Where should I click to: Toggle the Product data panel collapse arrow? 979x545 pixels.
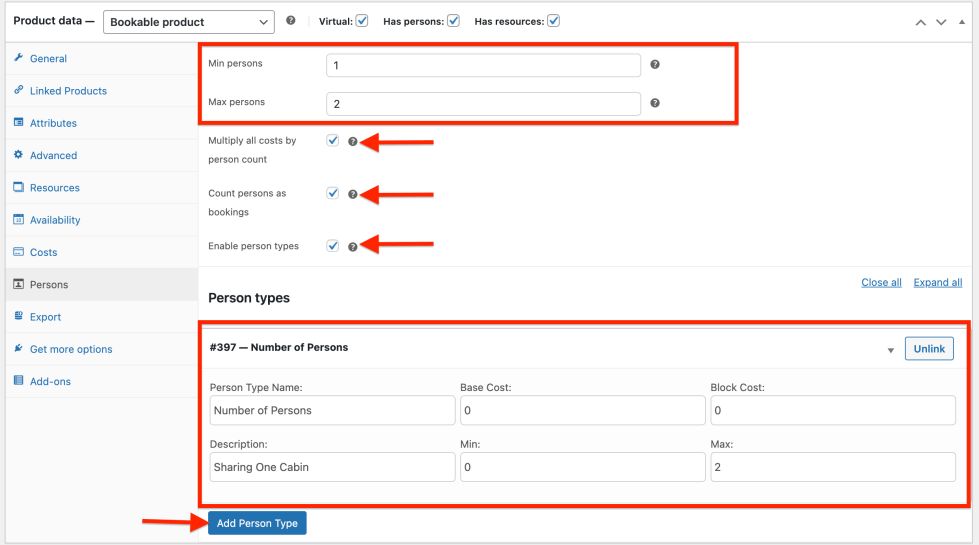click(x=961, y=22)
